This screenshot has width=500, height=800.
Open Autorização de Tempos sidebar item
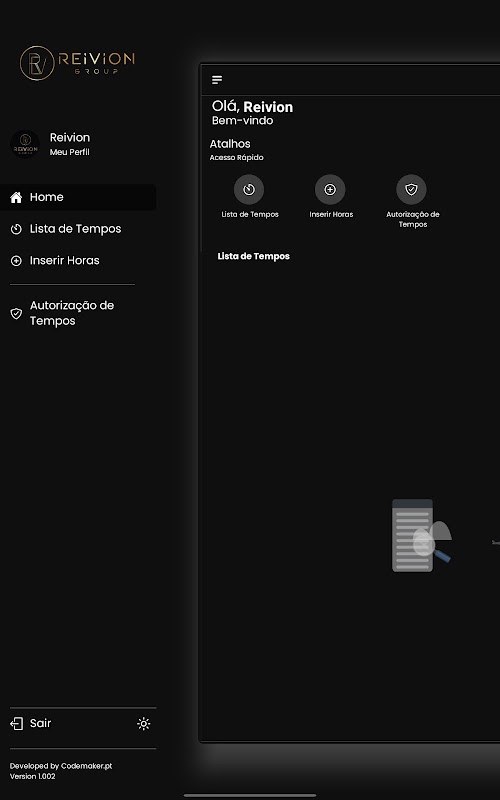point(72,313)
